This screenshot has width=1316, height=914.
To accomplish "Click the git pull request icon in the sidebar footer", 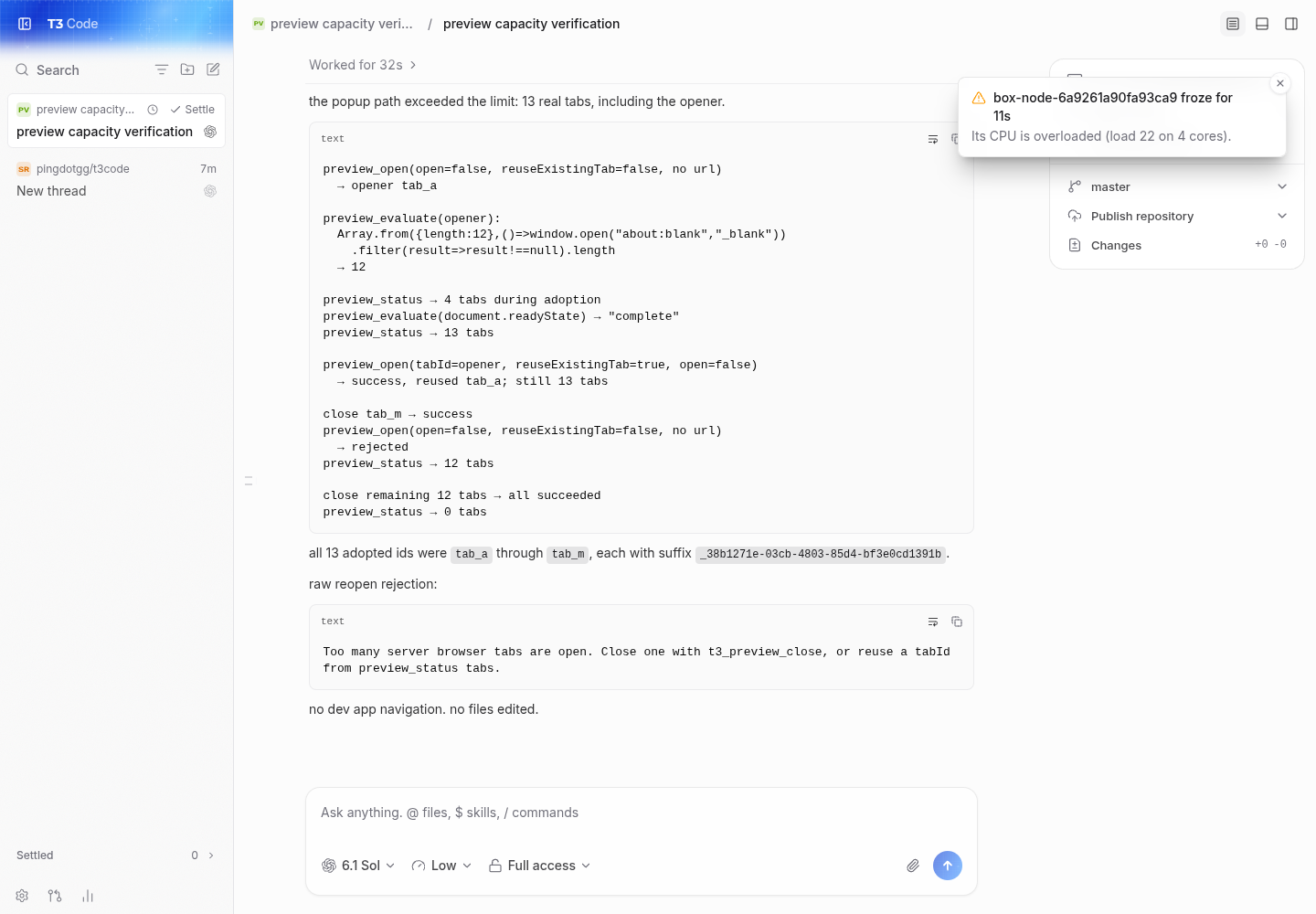I will [55, 896].
